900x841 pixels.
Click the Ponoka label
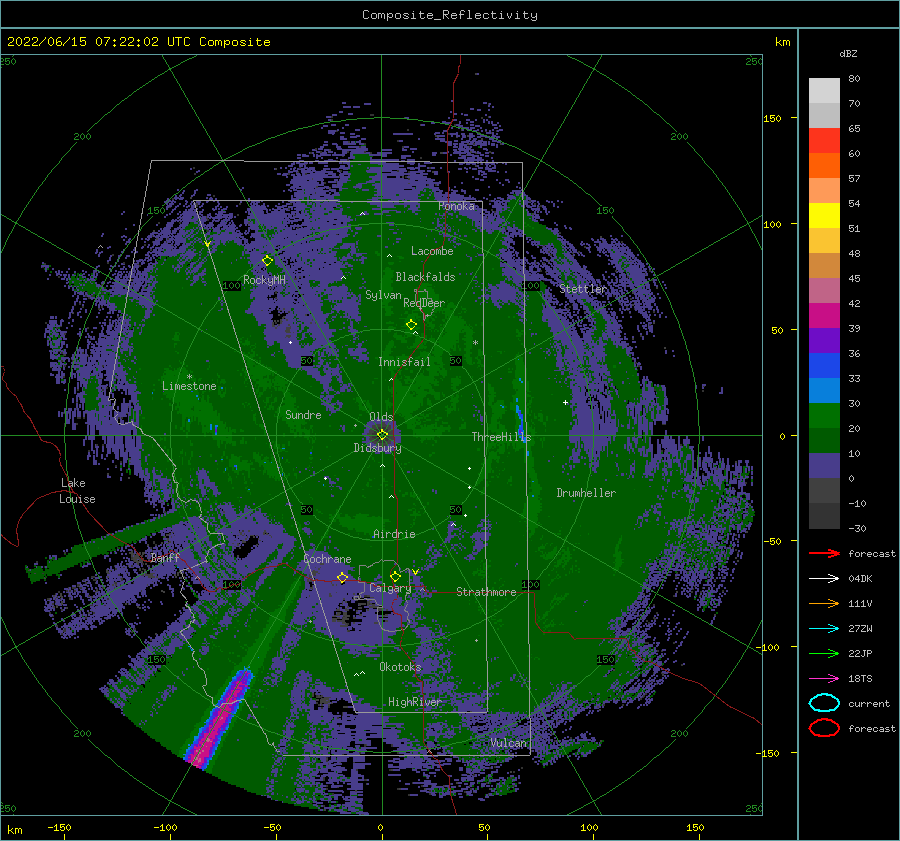click(456, 206)
